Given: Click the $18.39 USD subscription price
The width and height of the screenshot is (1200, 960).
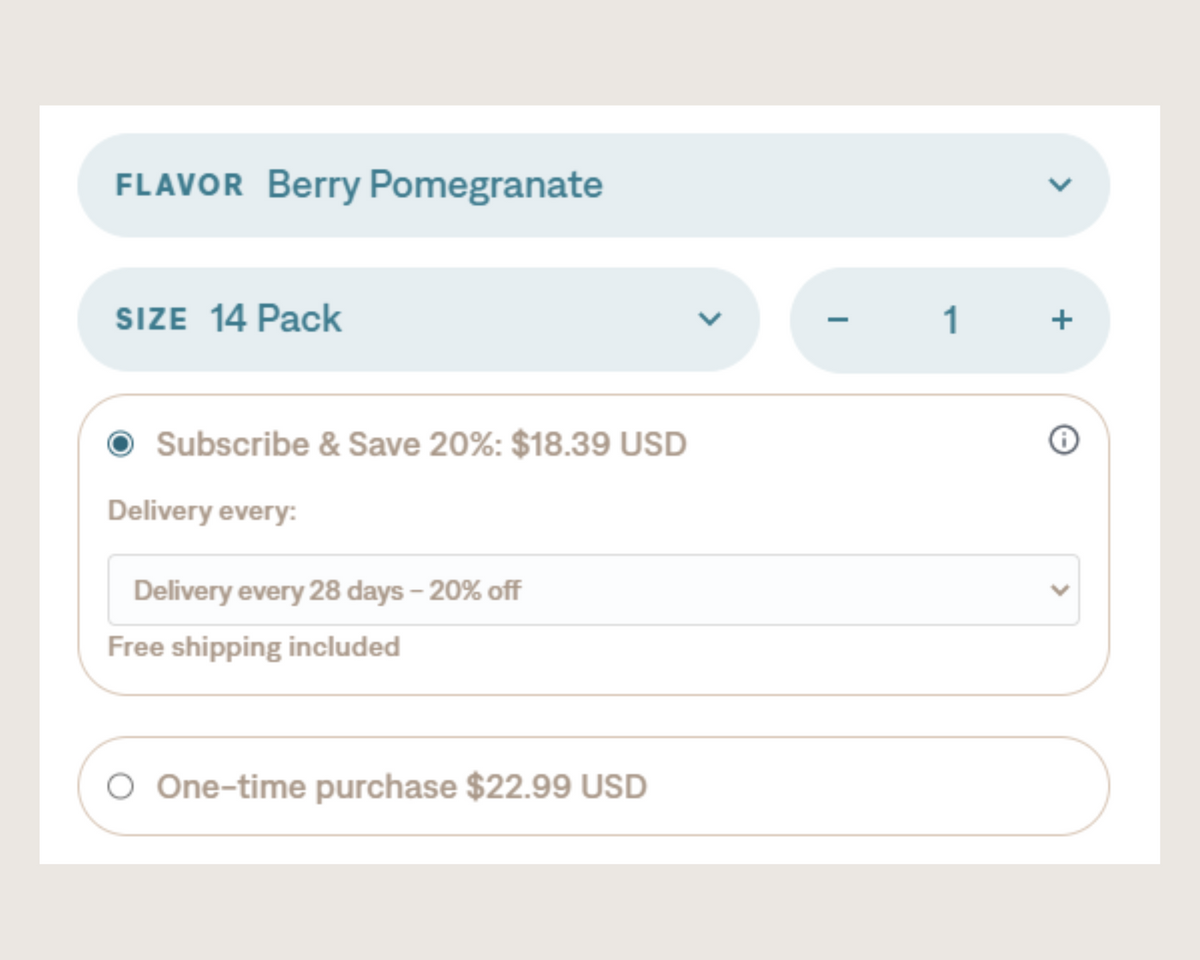Looking at the screenshot, I should coord(599,444).
